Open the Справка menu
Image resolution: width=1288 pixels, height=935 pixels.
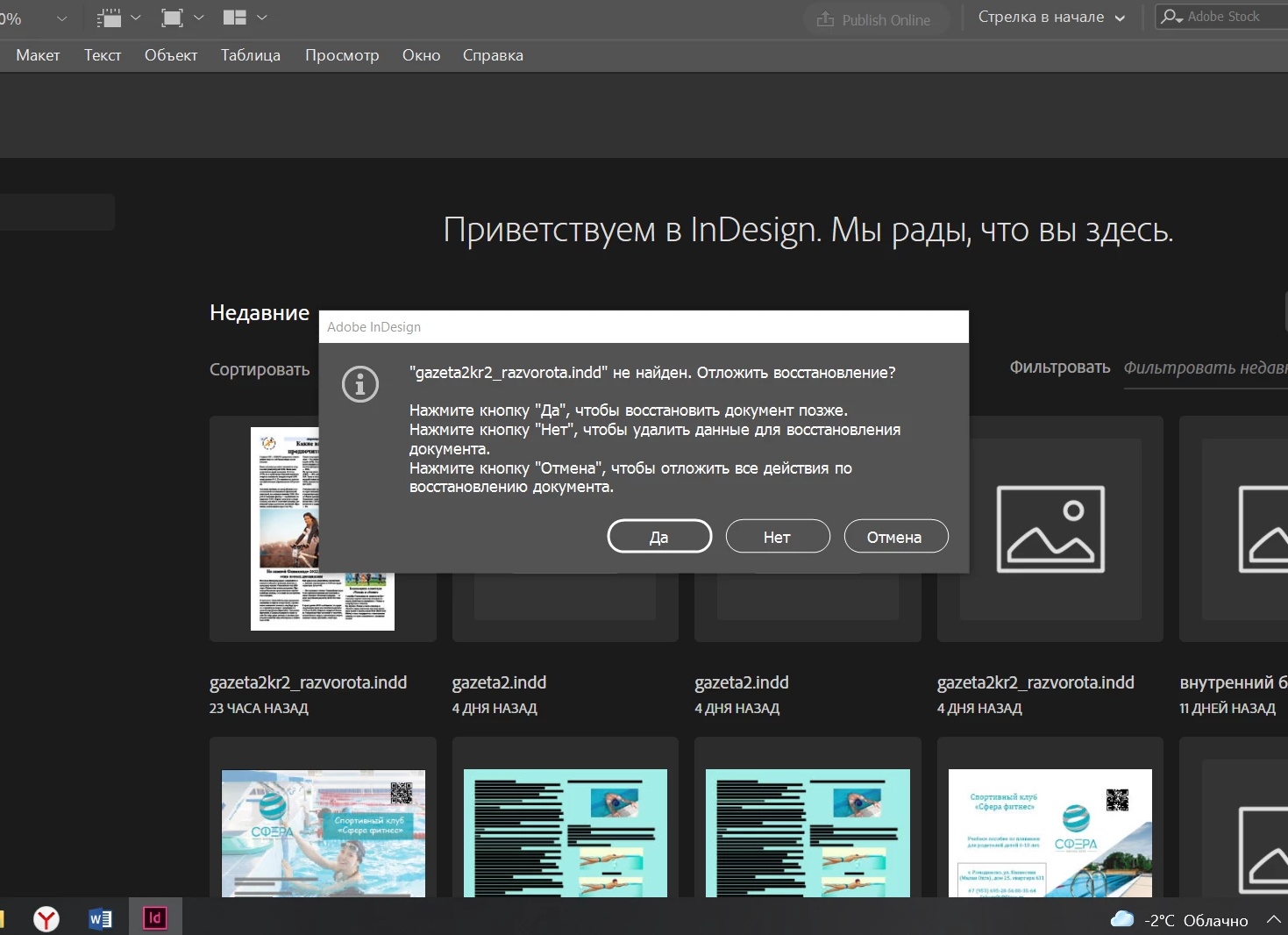coord(493,55)
